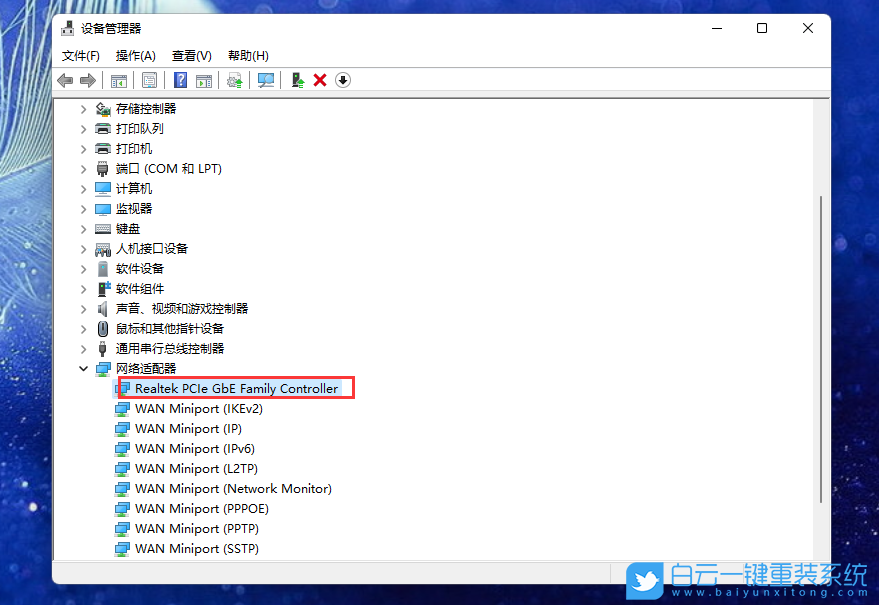Open the 查看 menu

coord(191,55)
